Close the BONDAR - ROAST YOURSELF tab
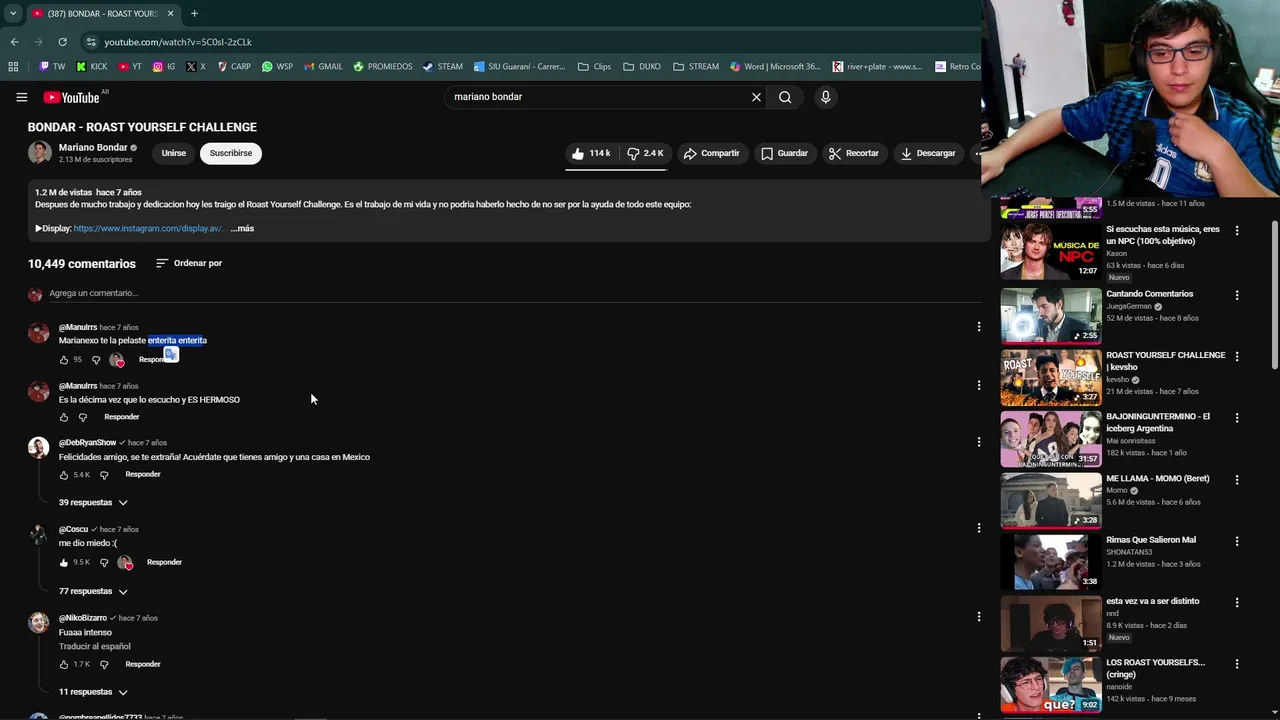 170,13
